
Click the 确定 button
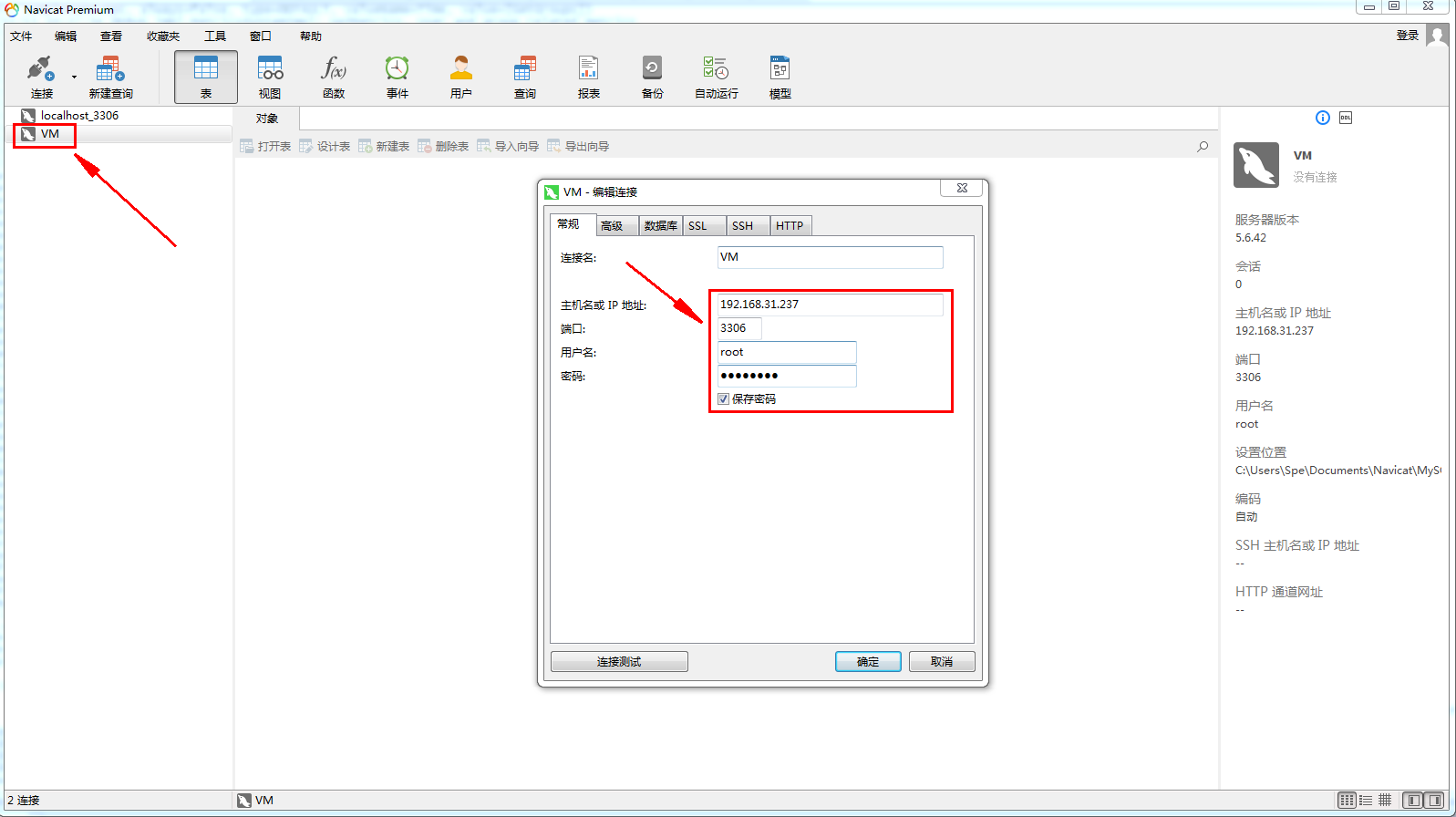coord(868,662)
